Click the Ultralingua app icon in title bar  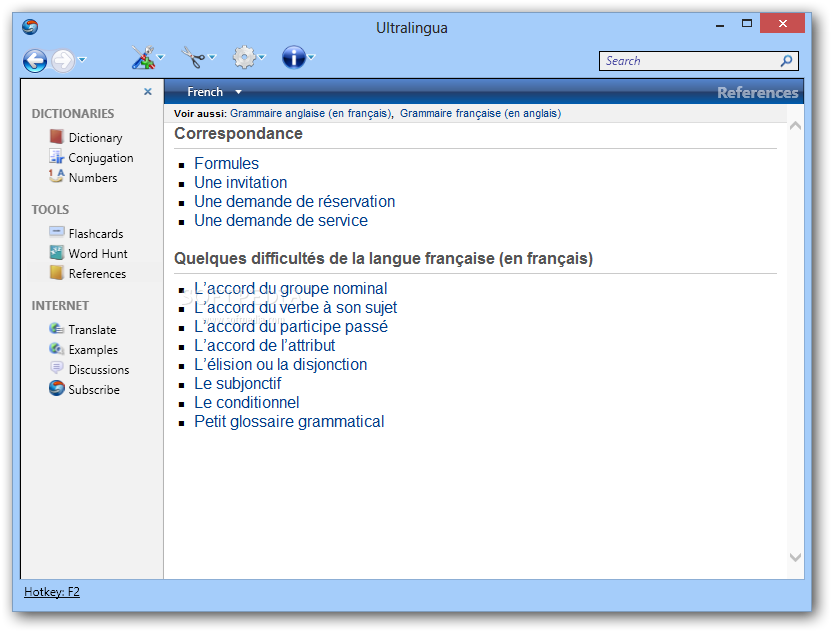click(30, 27)
